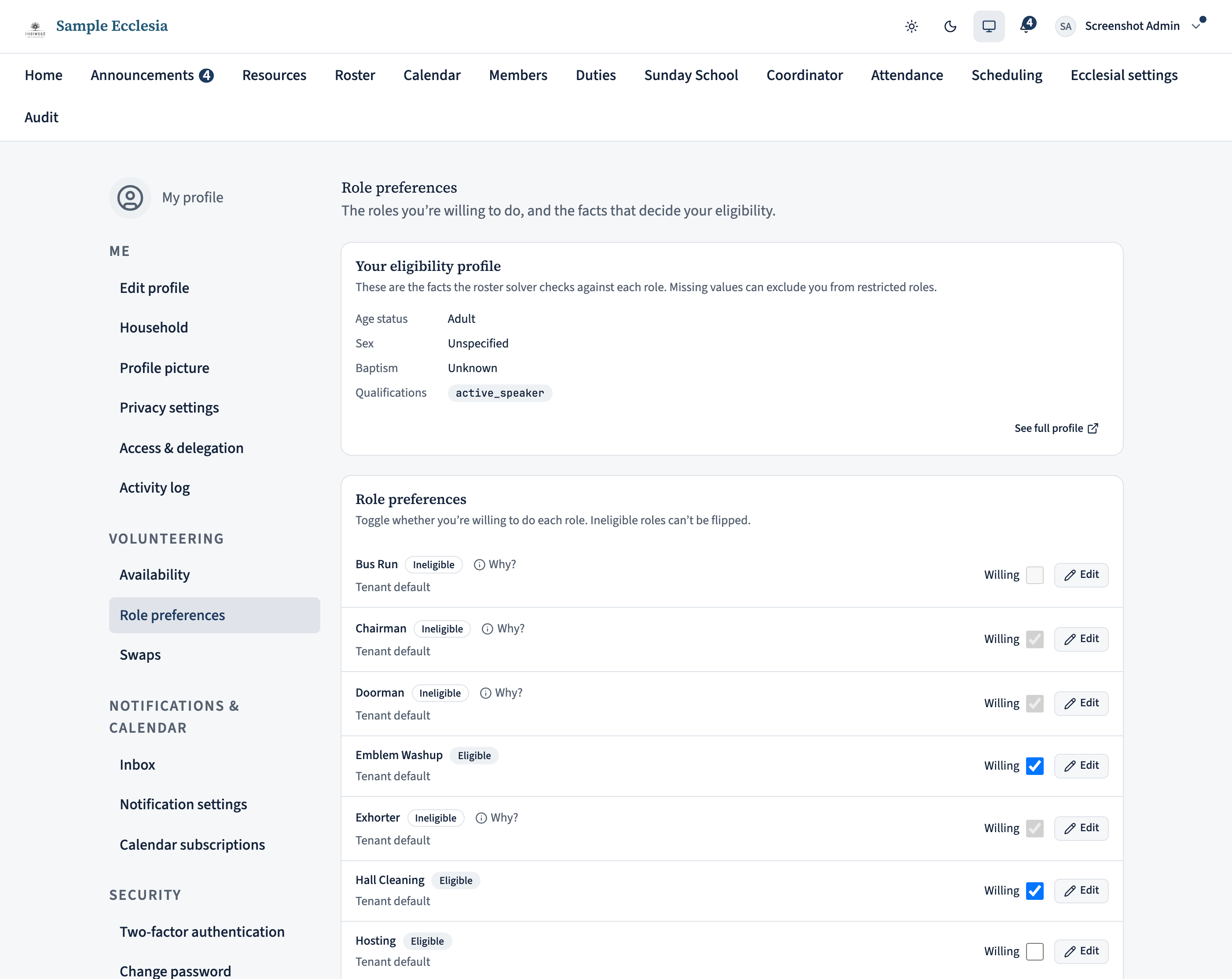The height and width of the screenshot is (979, 1232).
Task: Open notifications bell icon
Action: pos(1027,25)
